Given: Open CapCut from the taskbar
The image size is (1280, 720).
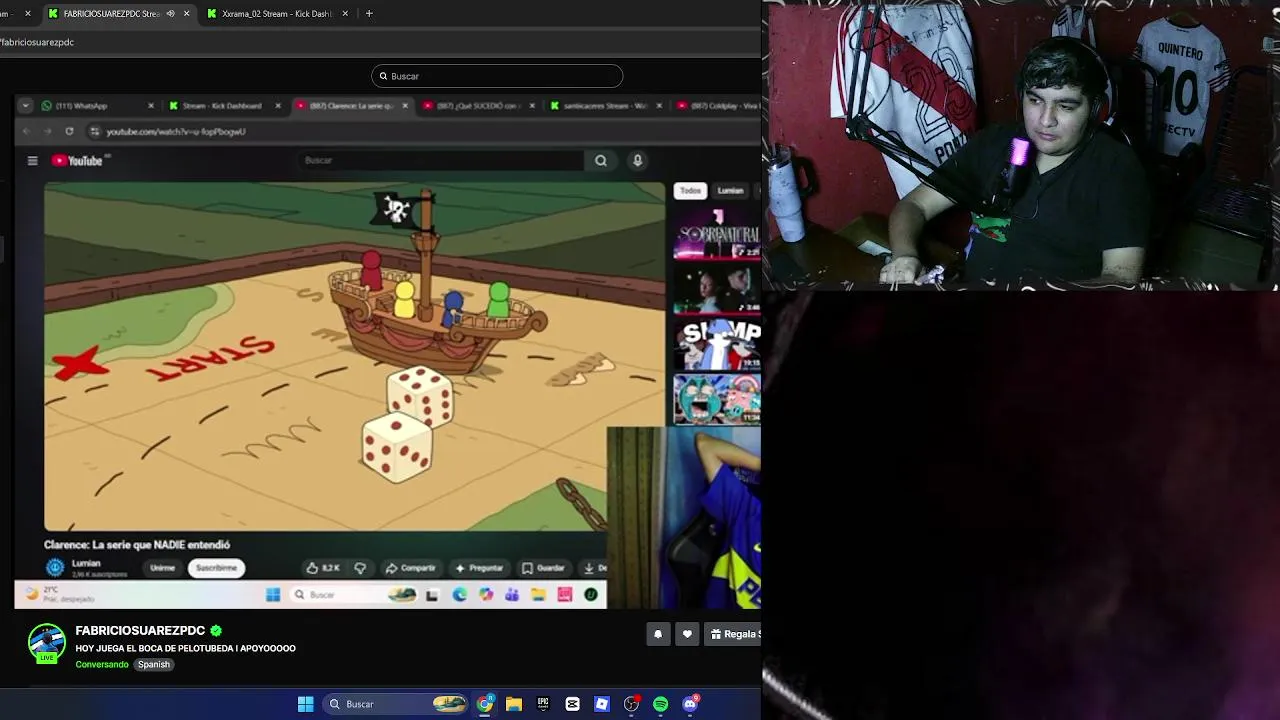Looking at the screenshot, I should pos(572,704).
